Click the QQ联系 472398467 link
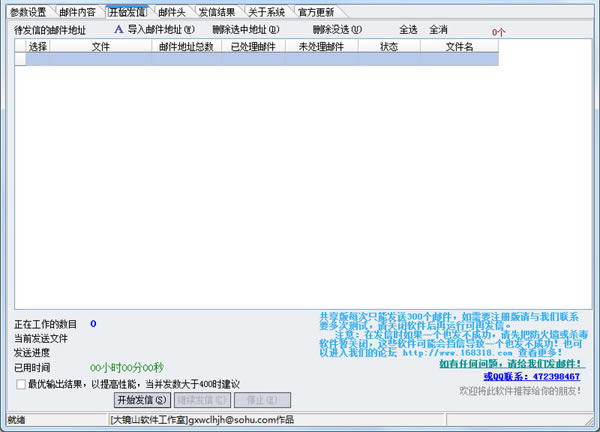This screenshot has width=600, height=432. pos(532,377)
